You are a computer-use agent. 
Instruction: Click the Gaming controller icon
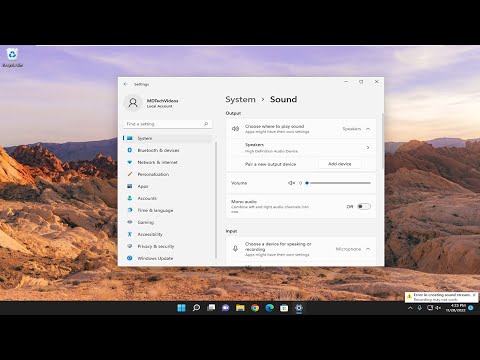point(130,222)
